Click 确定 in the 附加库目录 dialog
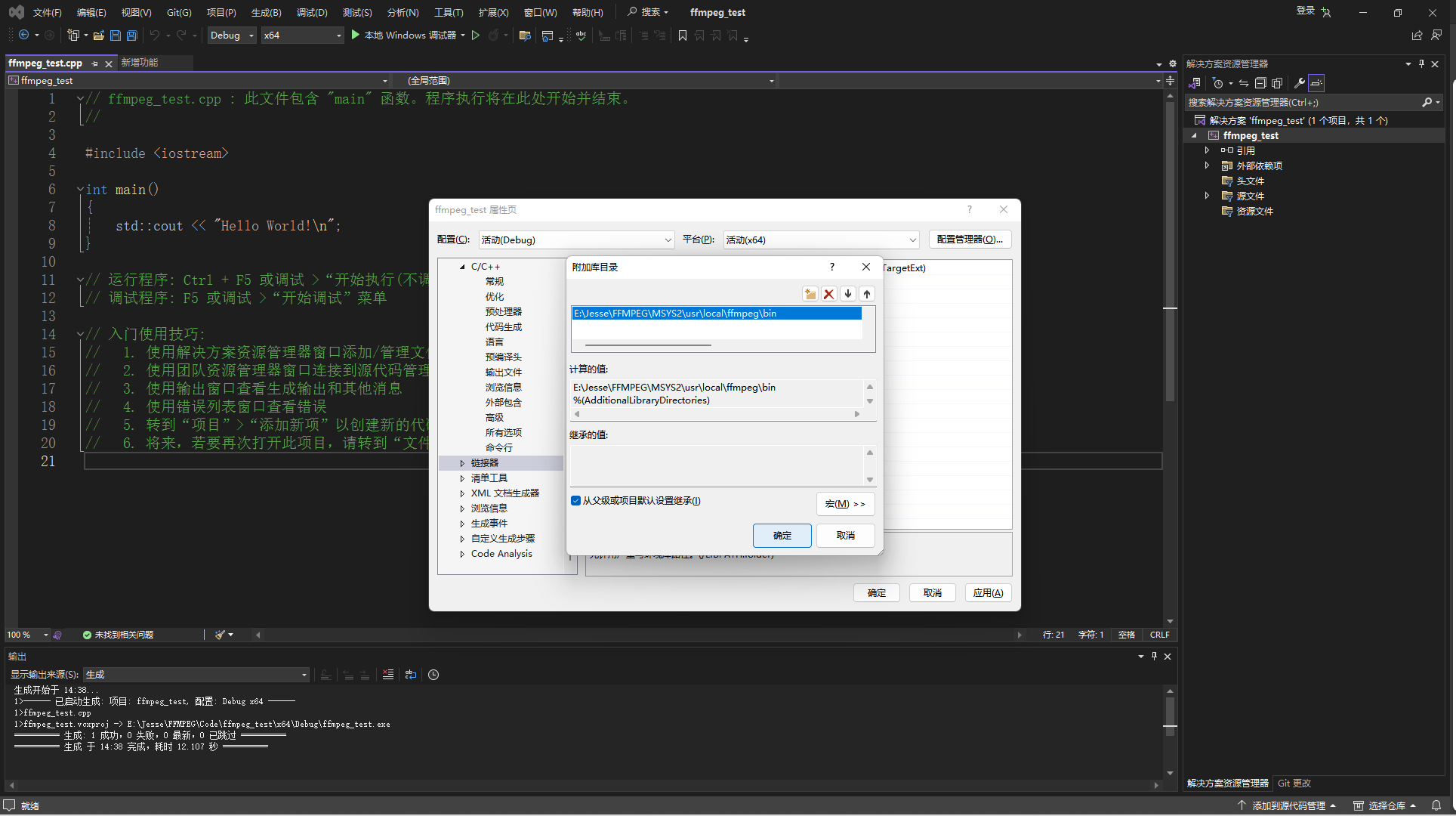Viewport: 1456px width, 816px height. pyautogui.click(x=782, y=536)
